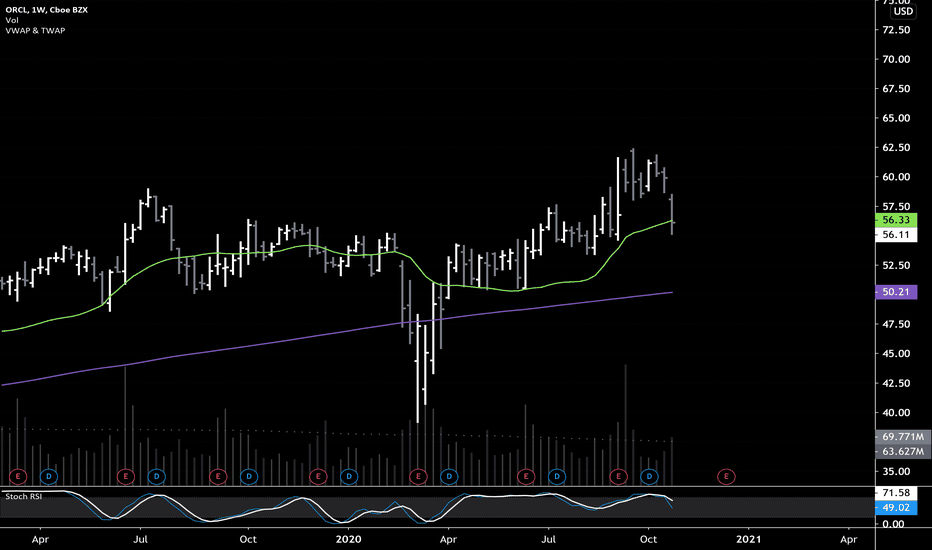
Task: Click the 69.771M volume label
Action: 903,436
